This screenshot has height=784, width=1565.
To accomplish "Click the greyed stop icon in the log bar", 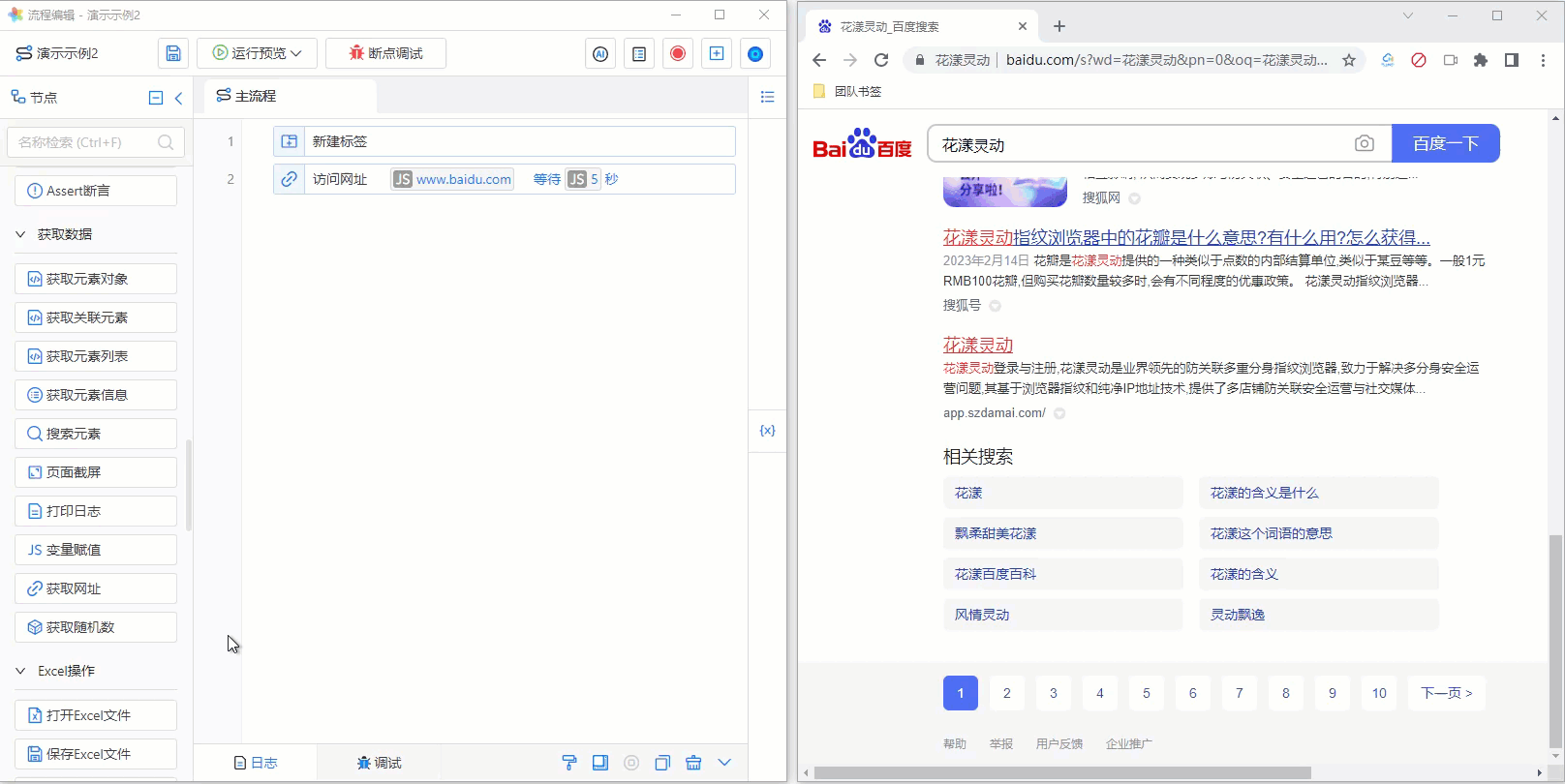I will (x=631, y=763).
